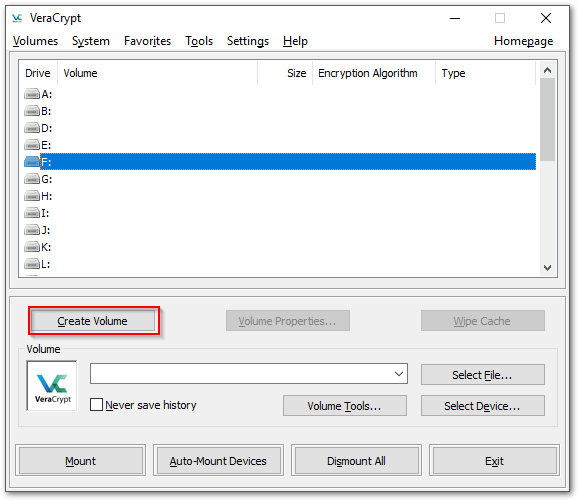Click the Auto-Mount Devices button
Screen dimensions: 579x501
tap(218, 460)
